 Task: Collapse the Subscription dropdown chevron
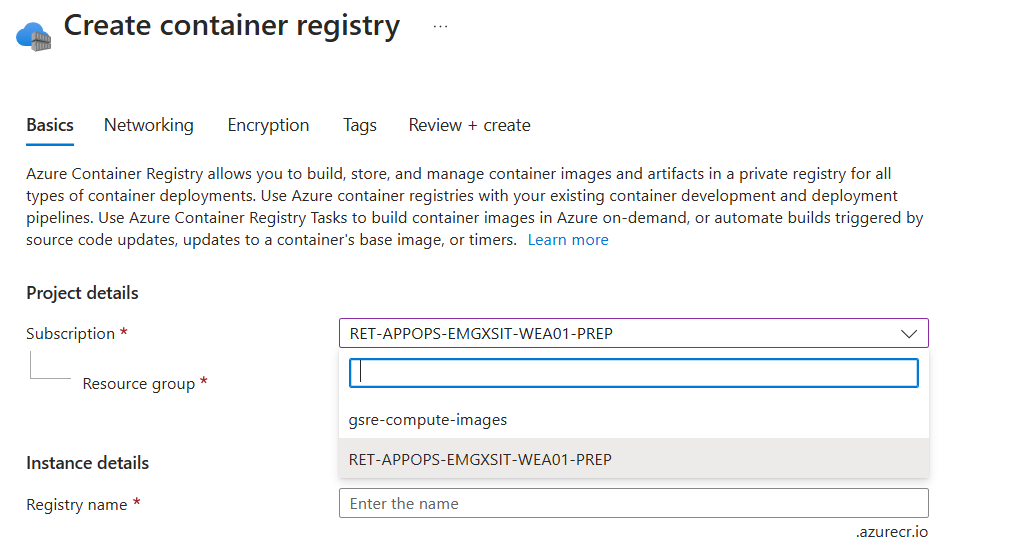click(x=909, y=334)
